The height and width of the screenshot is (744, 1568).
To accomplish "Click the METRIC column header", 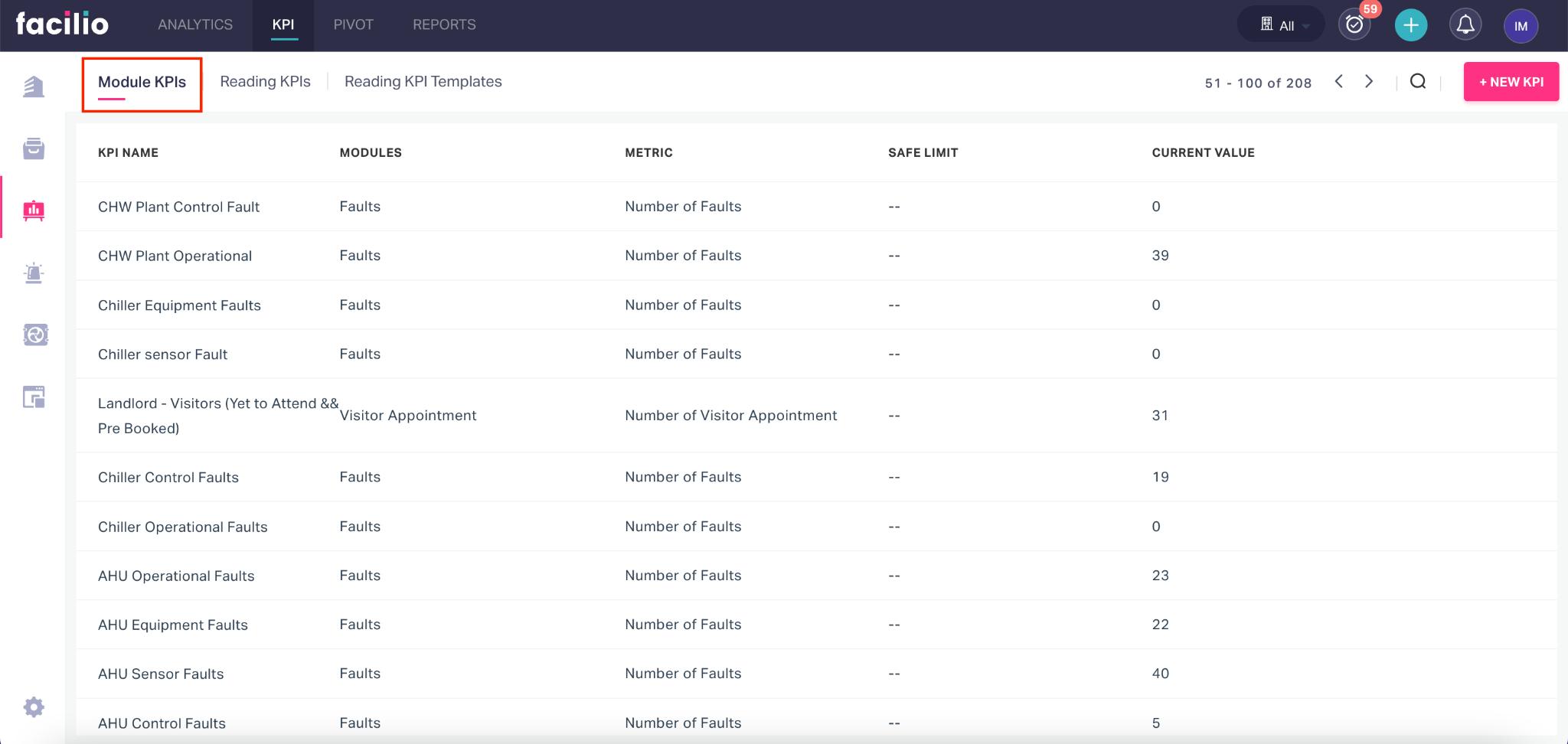I will [x=648, y=152].
